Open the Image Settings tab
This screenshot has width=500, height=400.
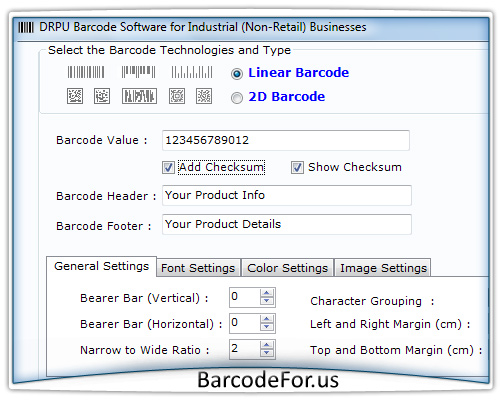coord(383,268)
